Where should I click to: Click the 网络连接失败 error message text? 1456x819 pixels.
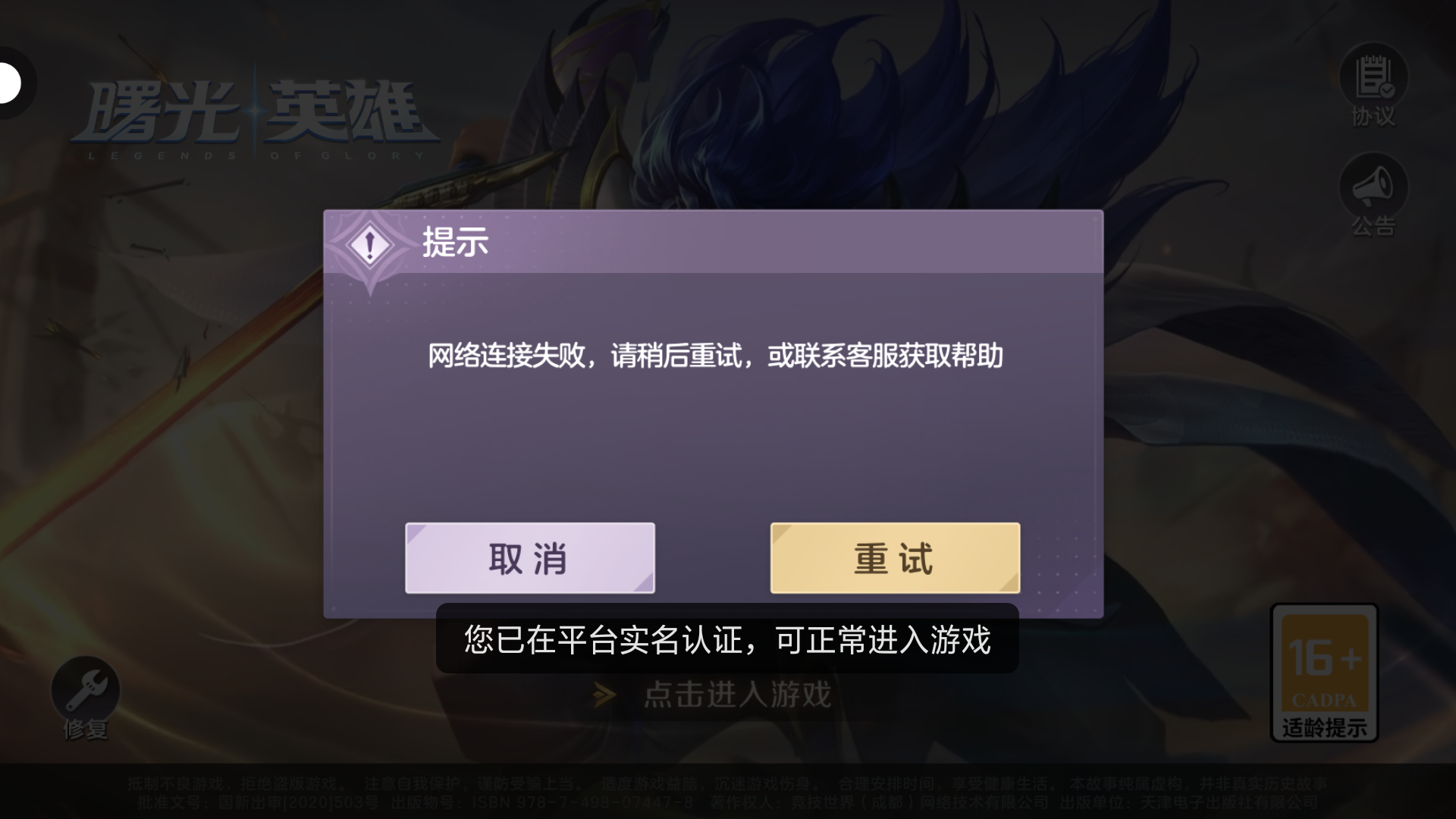pyautogui.click(x=715, y=356)
